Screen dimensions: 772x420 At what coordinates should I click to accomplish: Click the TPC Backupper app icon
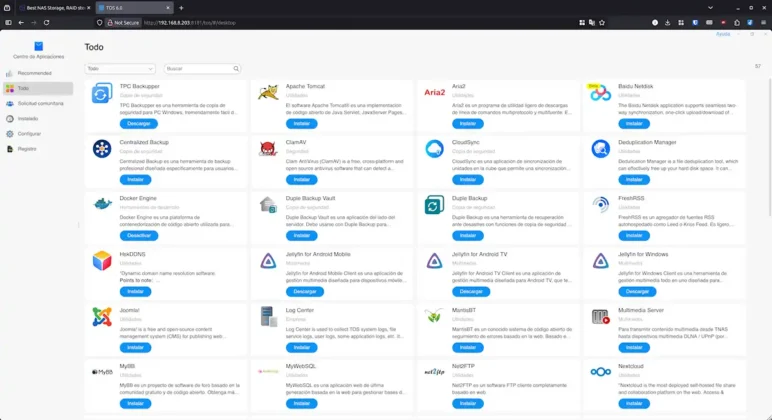pyautogui.click(x=102, y=94)
